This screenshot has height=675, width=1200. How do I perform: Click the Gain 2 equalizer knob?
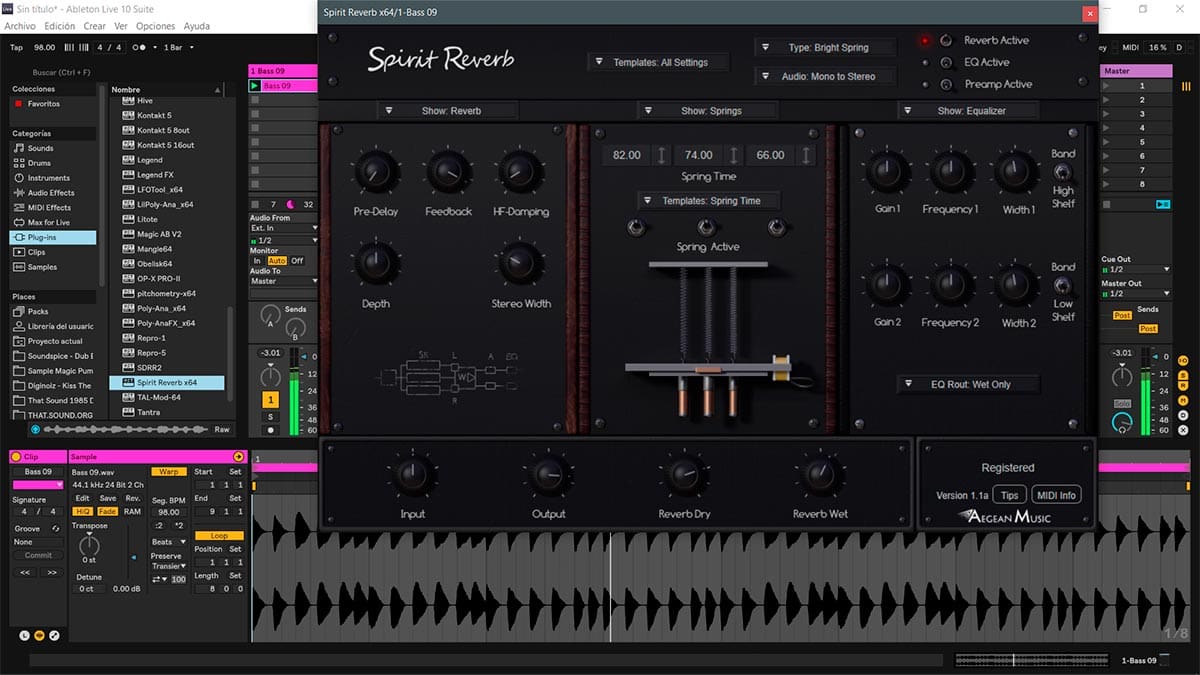(887, 285)
